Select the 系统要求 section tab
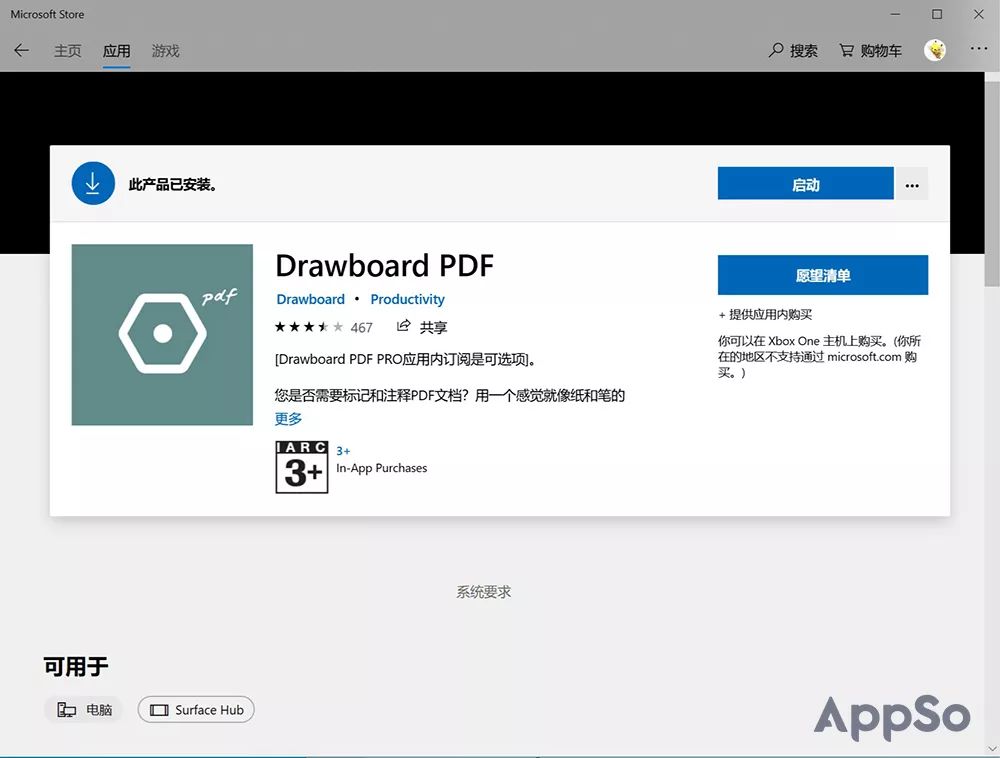This screenshot has width=1000, height=758. click(483, 592)
